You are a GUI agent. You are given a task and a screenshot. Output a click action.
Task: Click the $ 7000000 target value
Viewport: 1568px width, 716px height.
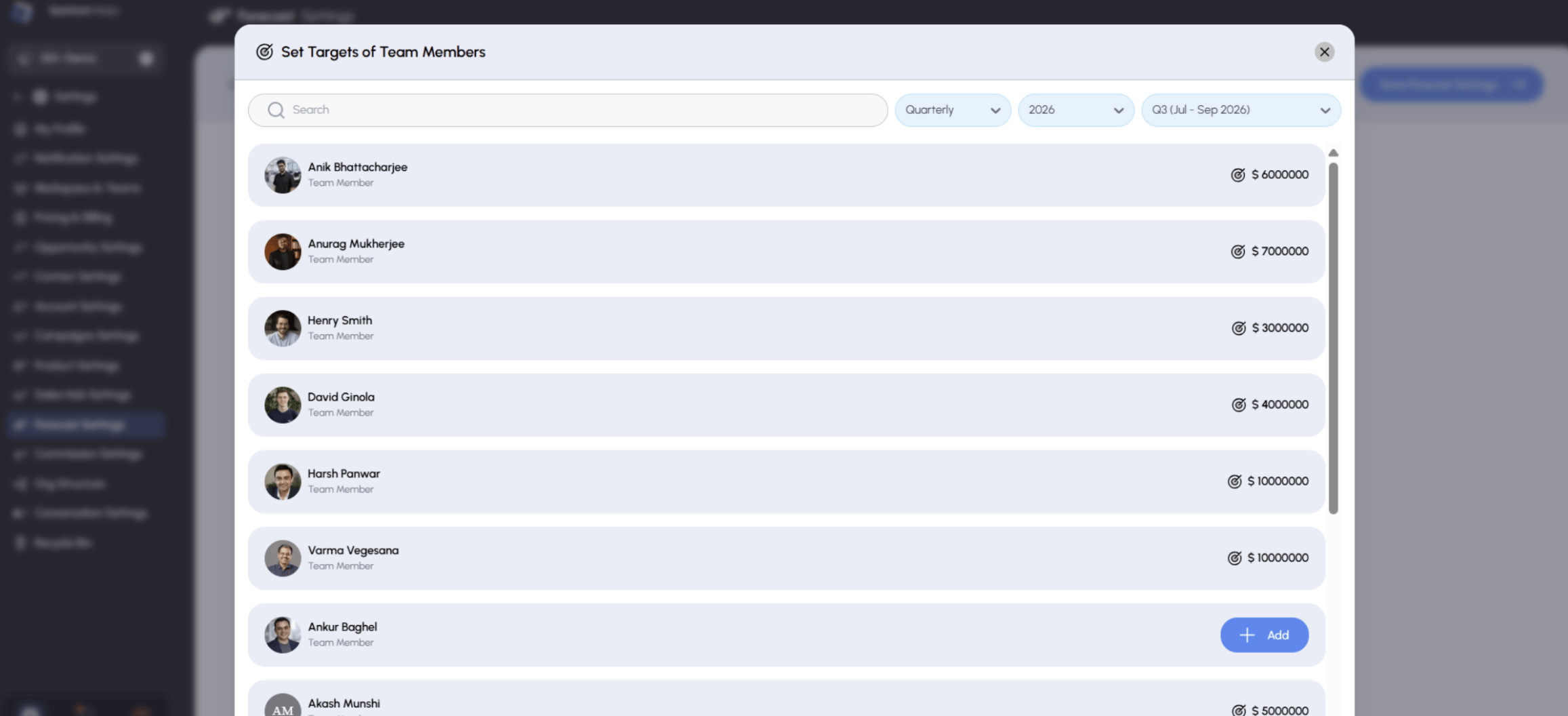[x=1279, y=252]
